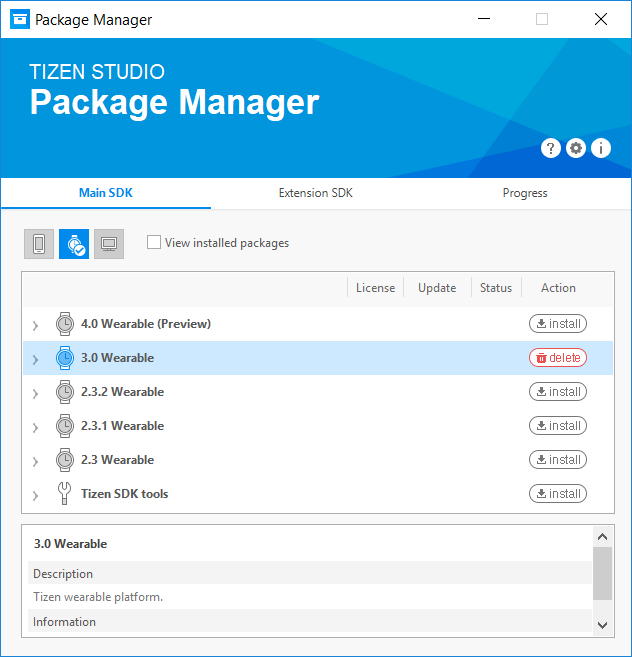This screenshot has width=632, height=657.
Task: Expand the 2.3.1 Wearable row
Action: (x=36, y=427)
